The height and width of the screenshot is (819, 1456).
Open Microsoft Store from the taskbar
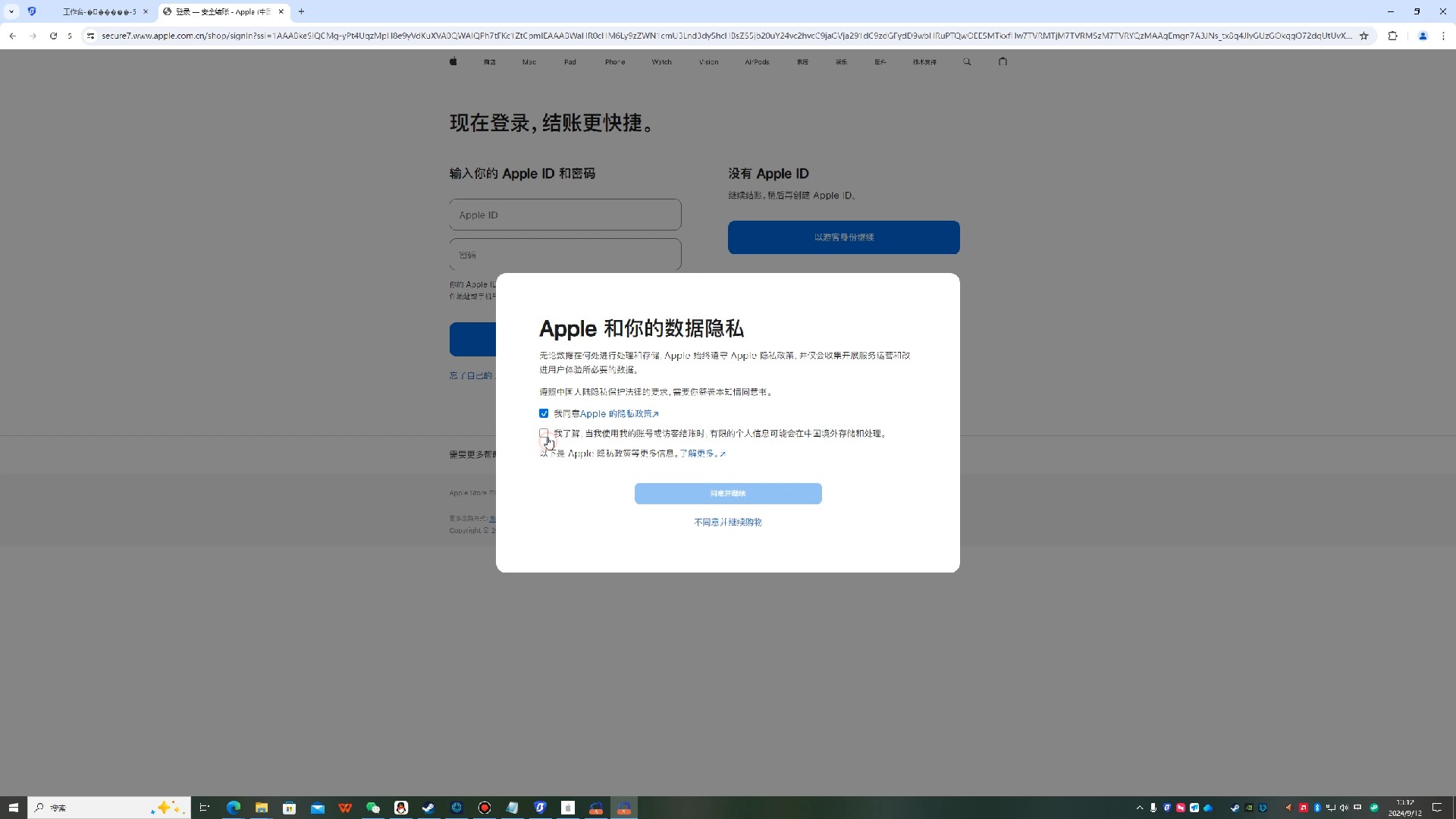point(289,808)
